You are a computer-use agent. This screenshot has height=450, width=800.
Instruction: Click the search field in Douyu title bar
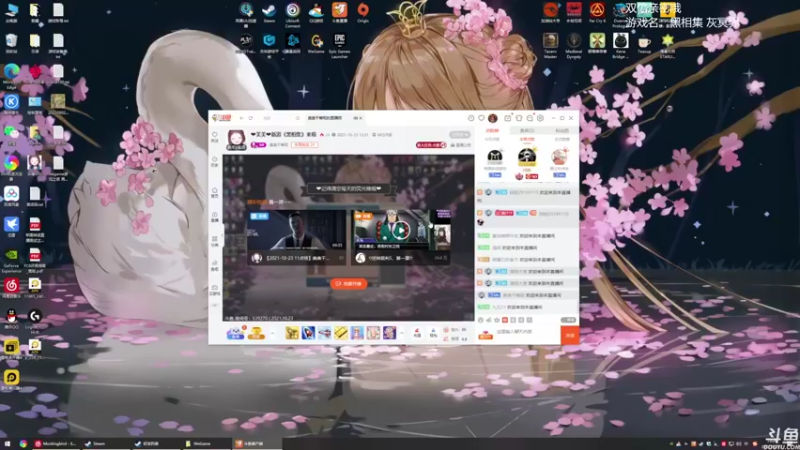click(280, 118)
